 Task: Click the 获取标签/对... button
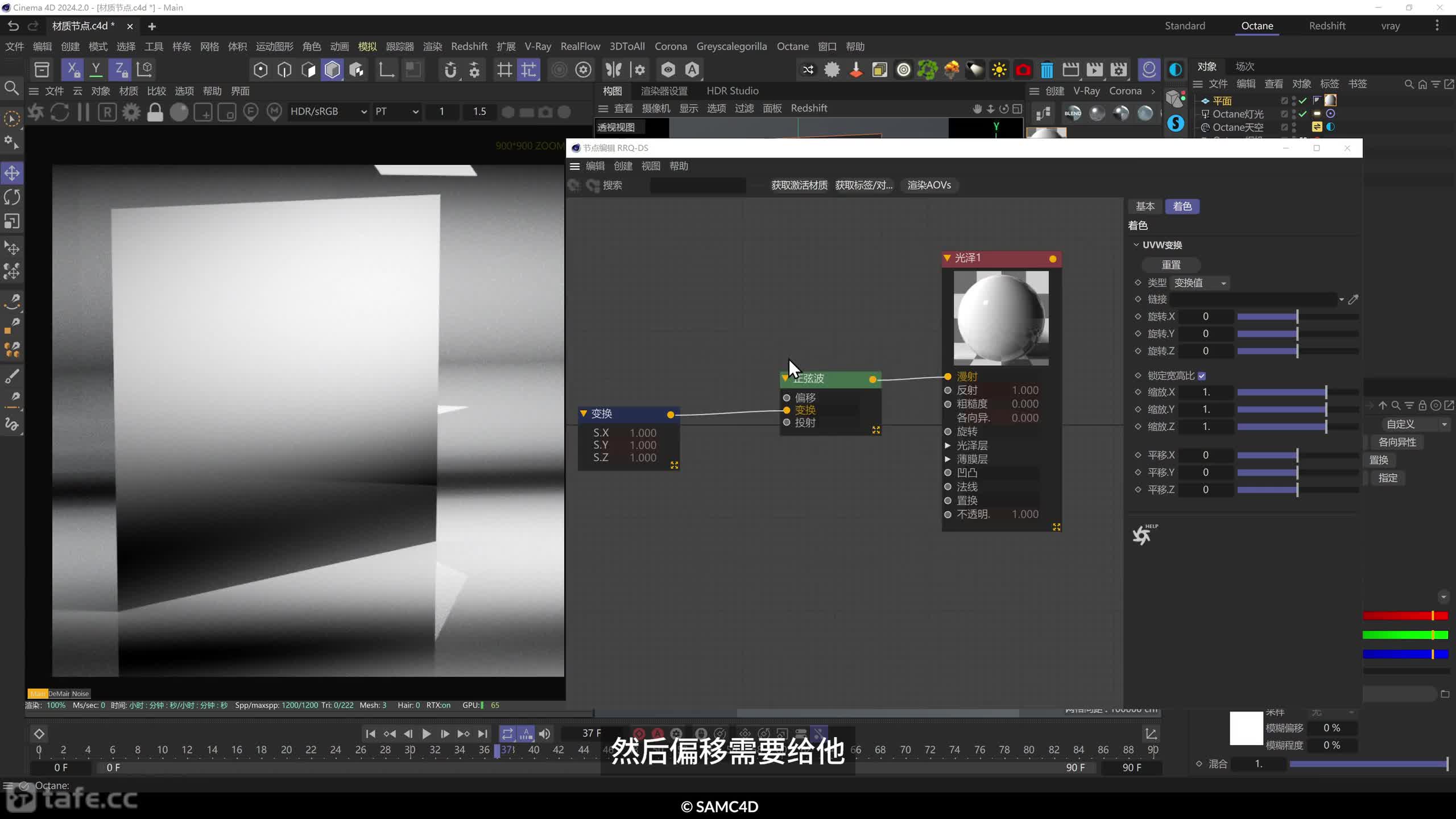[x=864, y=185]
